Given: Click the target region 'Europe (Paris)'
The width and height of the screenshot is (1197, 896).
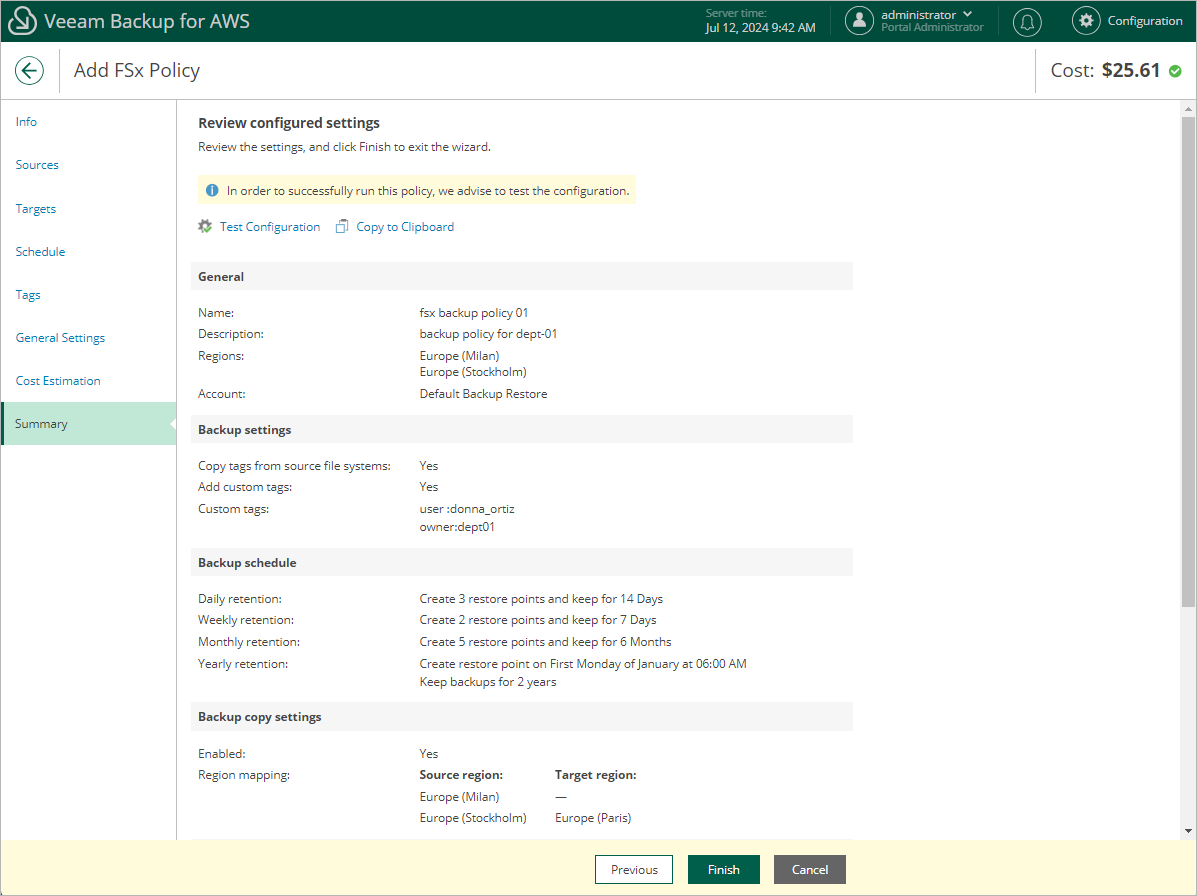Looking at the screenshot, I should [592, 818].
